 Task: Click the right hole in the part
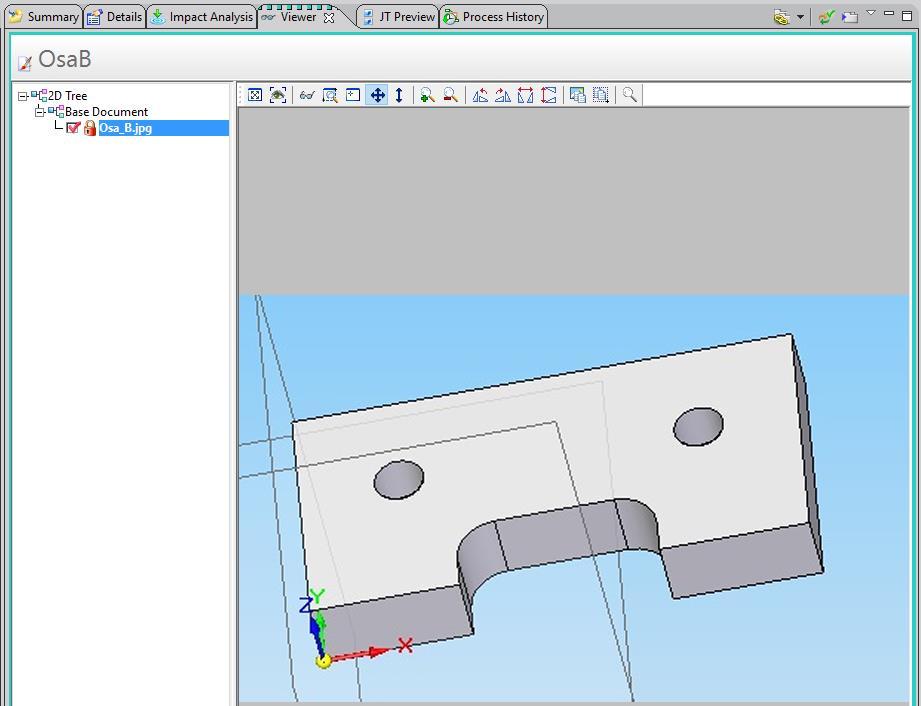(698, 427)
